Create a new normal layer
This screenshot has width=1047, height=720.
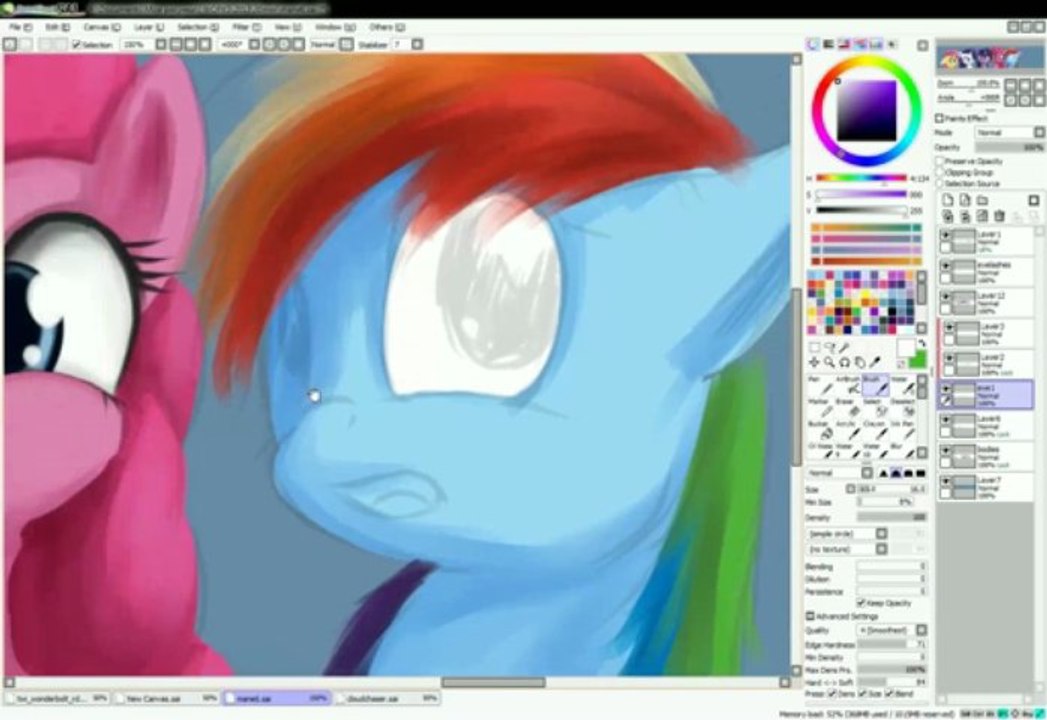(x=948, y=200)
